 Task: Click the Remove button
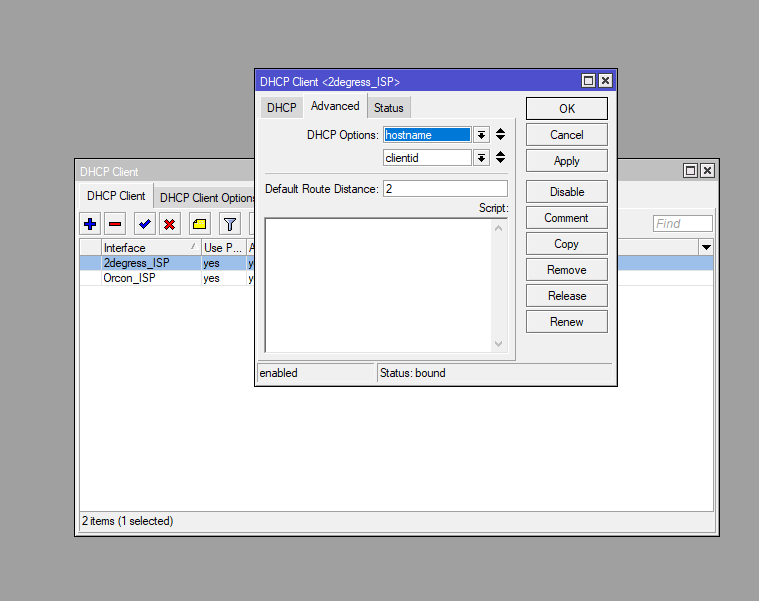pos(567,270)
